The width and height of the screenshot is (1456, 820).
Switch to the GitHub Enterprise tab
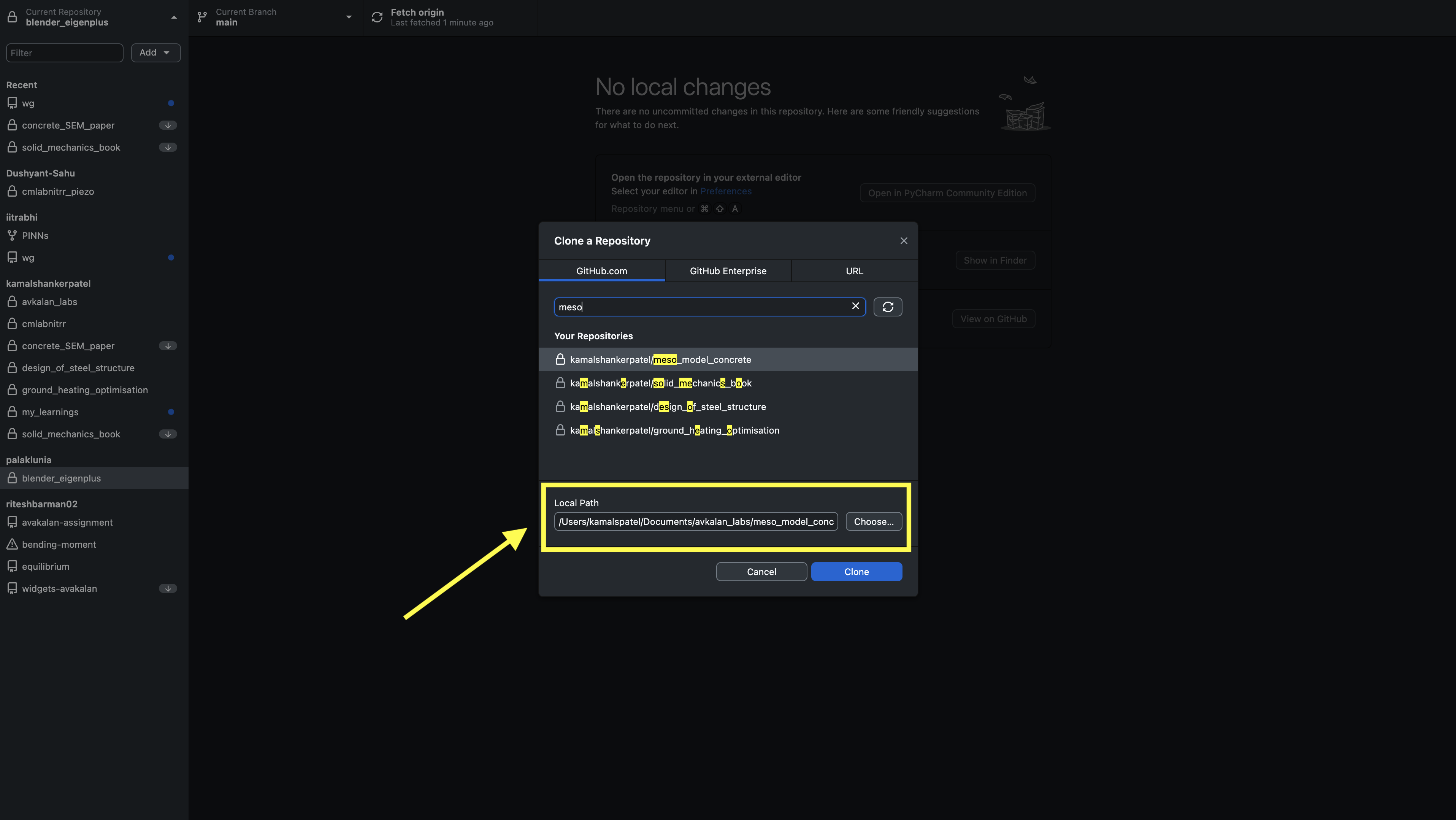pyautogui.click(x=728, y=271)
